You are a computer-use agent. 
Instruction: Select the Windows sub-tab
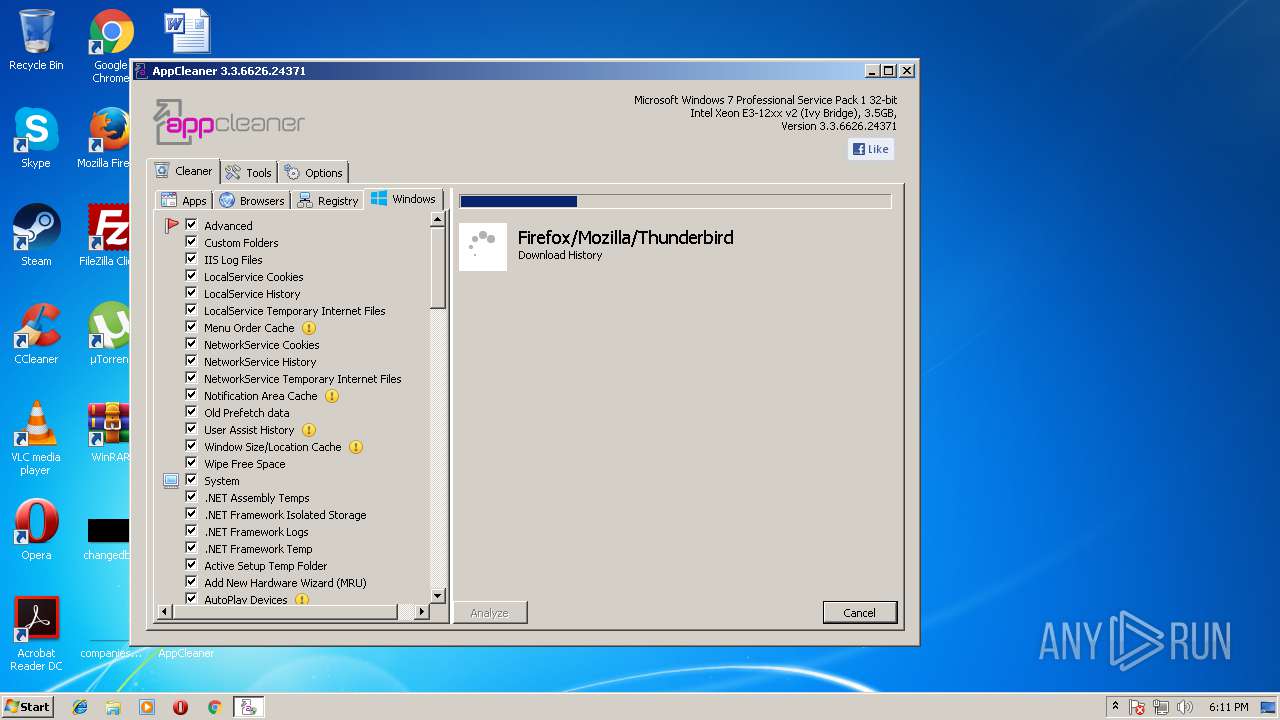(x=404, y=199)
